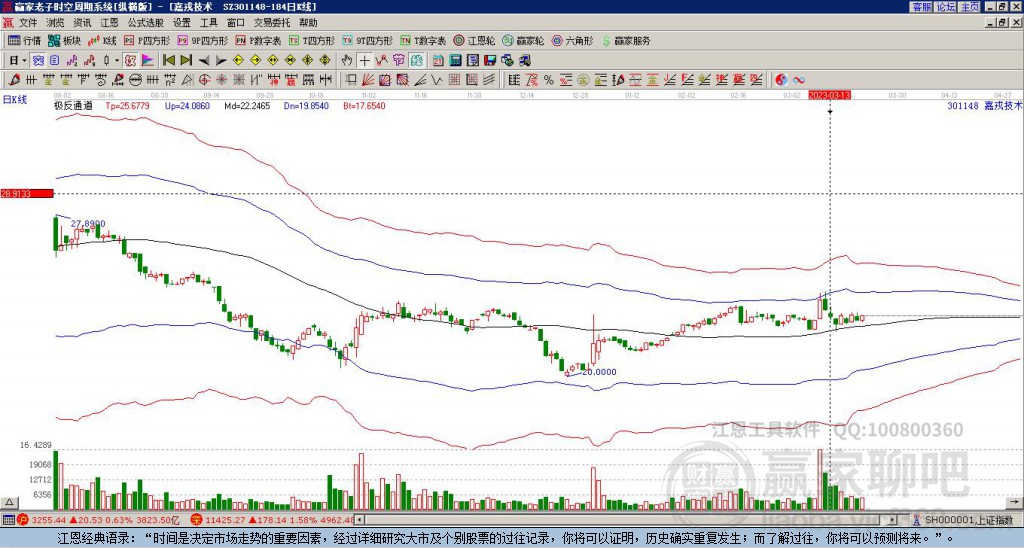This screenshot has width=1024, height=548.
Task: Open the 公式选股 menu
Action: (x=146, y=23)
